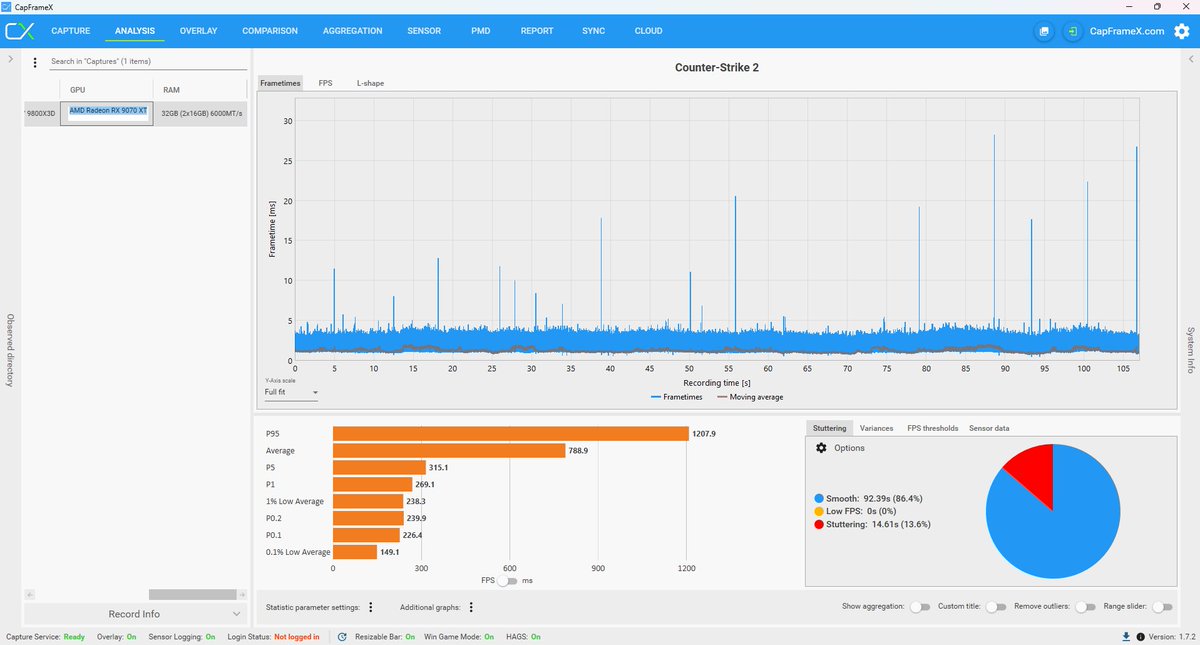Open the CLOUD tab
The height and width of the screenshot is (645, 1200).
click(x=648, y=31)
